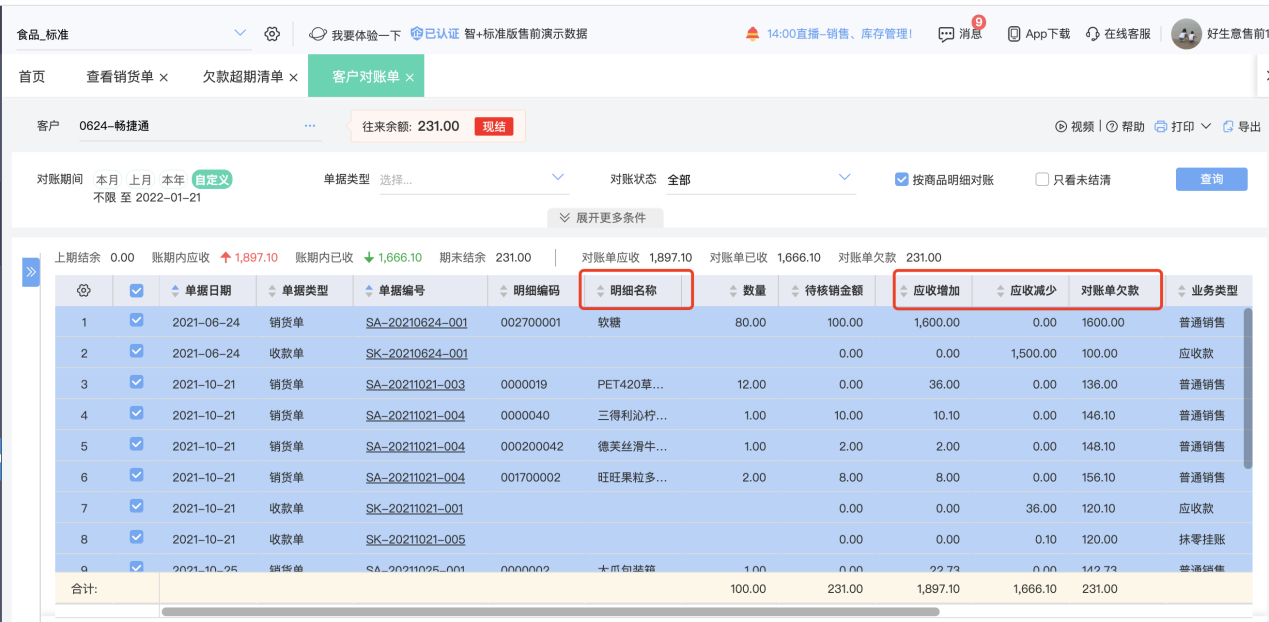This screenshot has height=622, width=1269.
Task: Select 本年 reconciliation period
Action: click(x=173, y=180)
